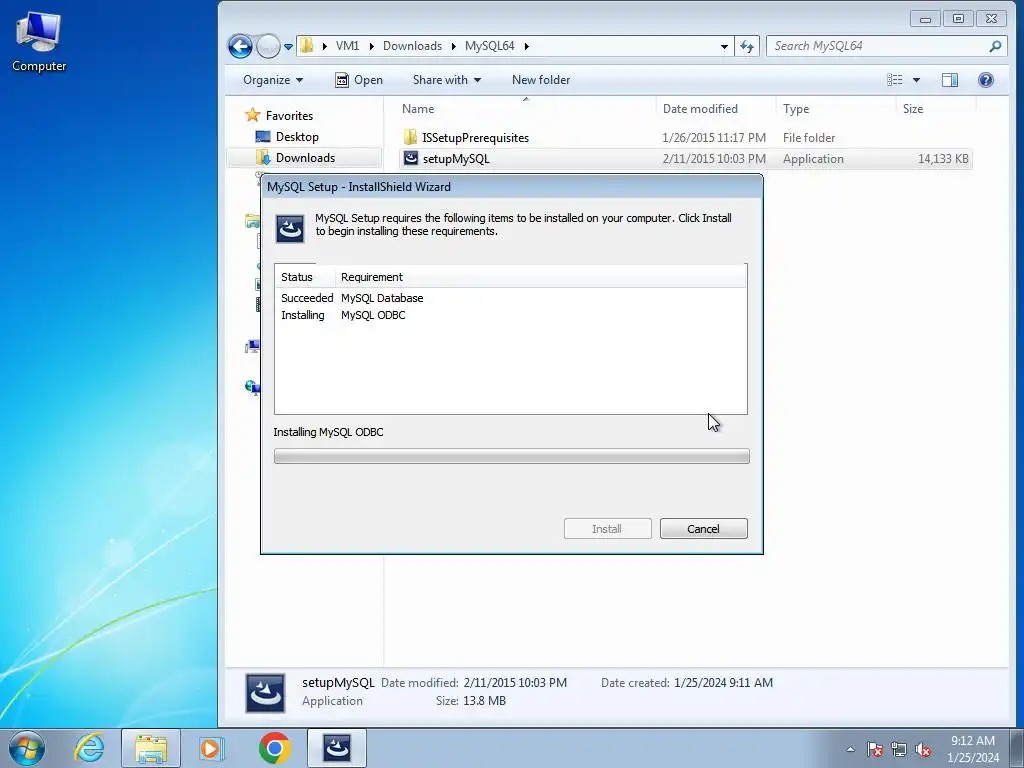Click the Downloads breadcrumb in address bar
This screenshot has height=768, width=1024.
(412, 46)
